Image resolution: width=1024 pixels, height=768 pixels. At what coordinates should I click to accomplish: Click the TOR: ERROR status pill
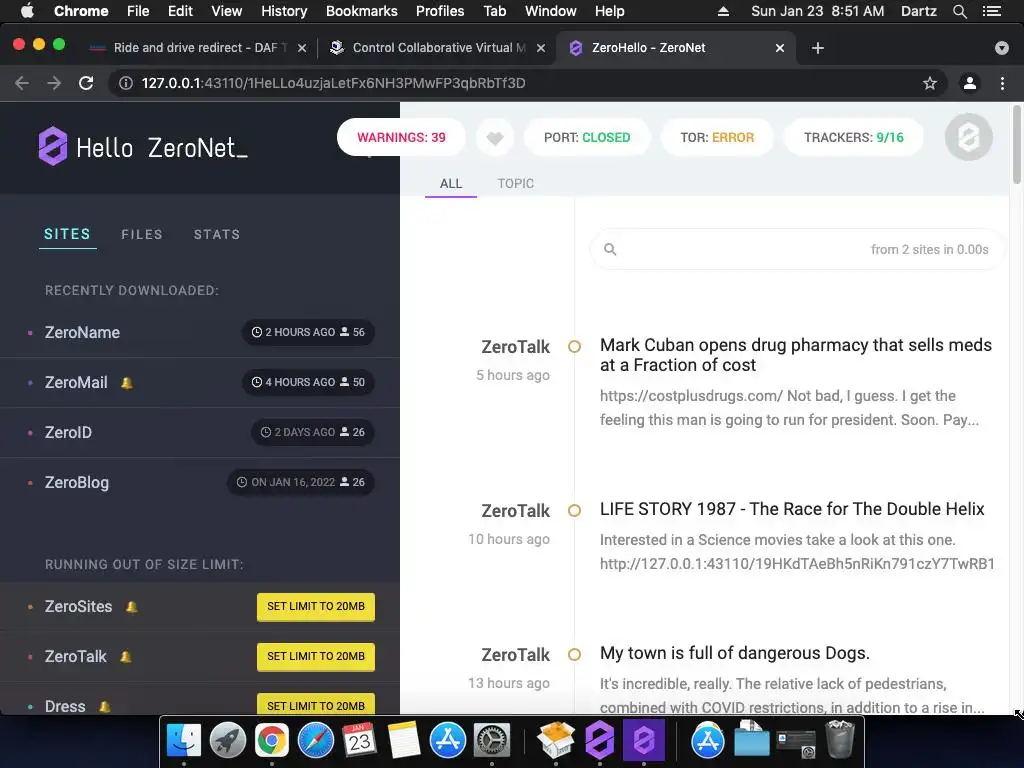coord(717,138)
